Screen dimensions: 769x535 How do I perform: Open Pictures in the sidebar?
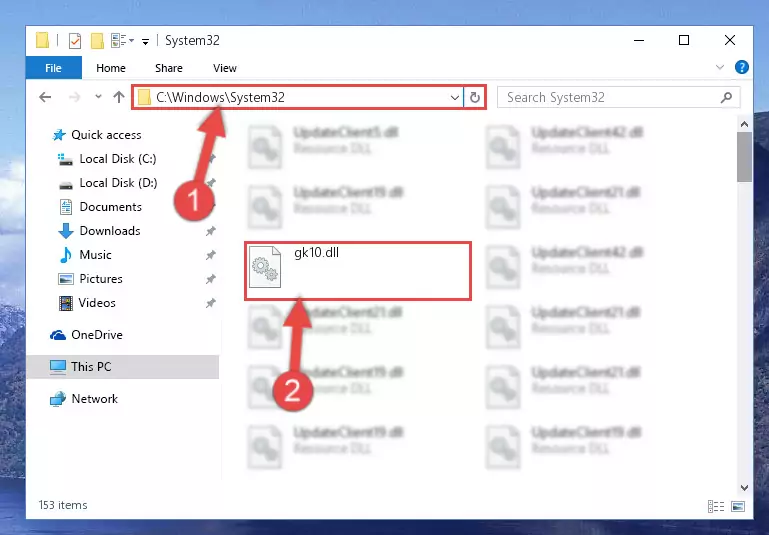[x=90, y=279]
